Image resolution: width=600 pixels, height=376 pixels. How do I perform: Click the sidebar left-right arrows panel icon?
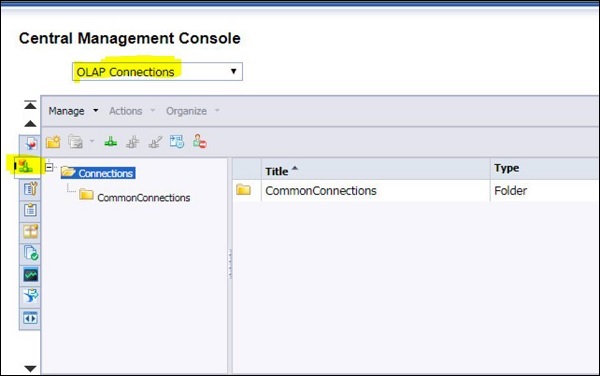[30, 318]
